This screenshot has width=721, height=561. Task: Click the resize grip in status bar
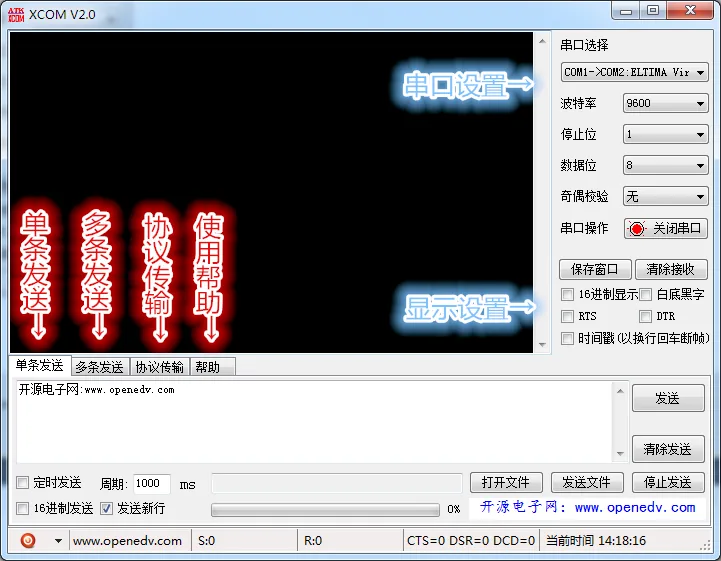[x=705, y=546]
